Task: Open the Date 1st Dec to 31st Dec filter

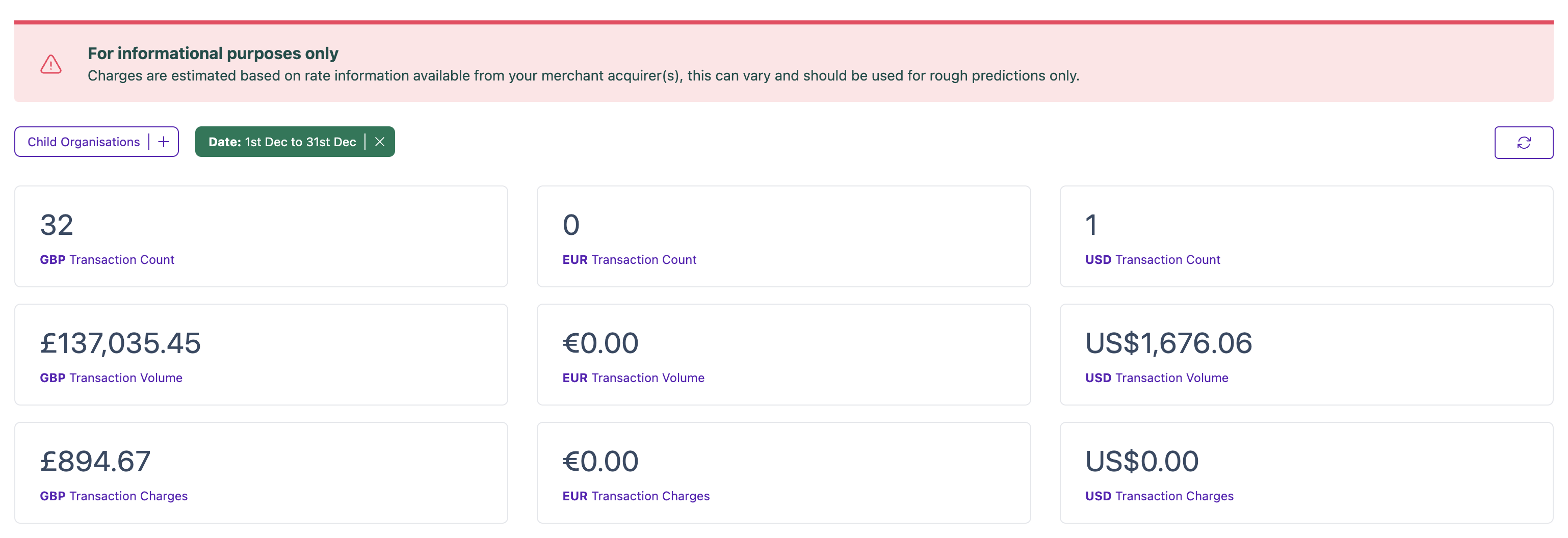Action: click(282, 142)
